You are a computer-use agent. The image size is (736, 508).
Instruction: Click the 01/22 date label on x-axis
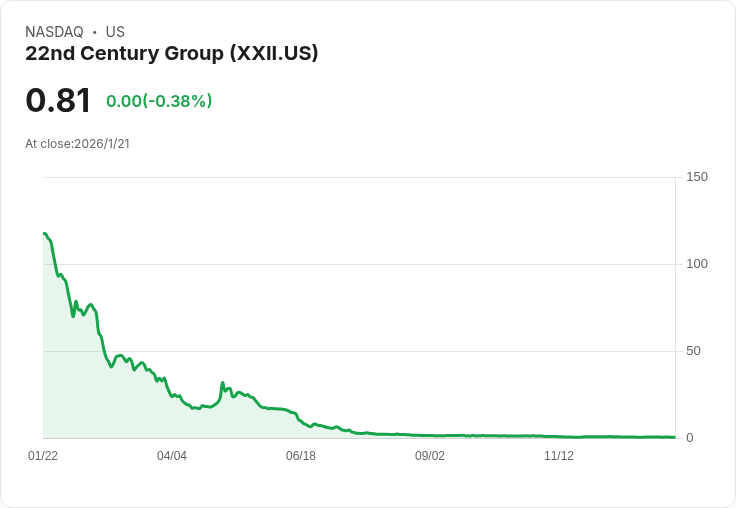pyautogui.click(x=43, y=456)
